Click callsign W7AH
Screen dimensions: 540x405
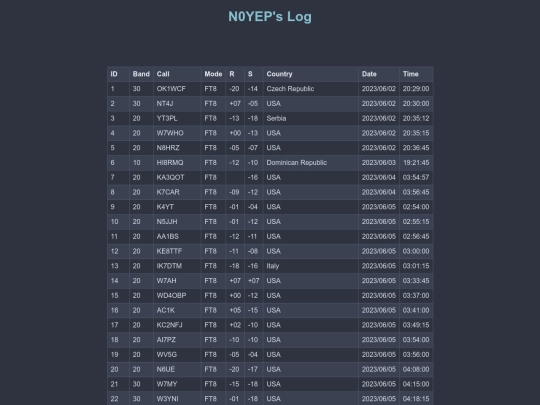(x=166, y=281)
